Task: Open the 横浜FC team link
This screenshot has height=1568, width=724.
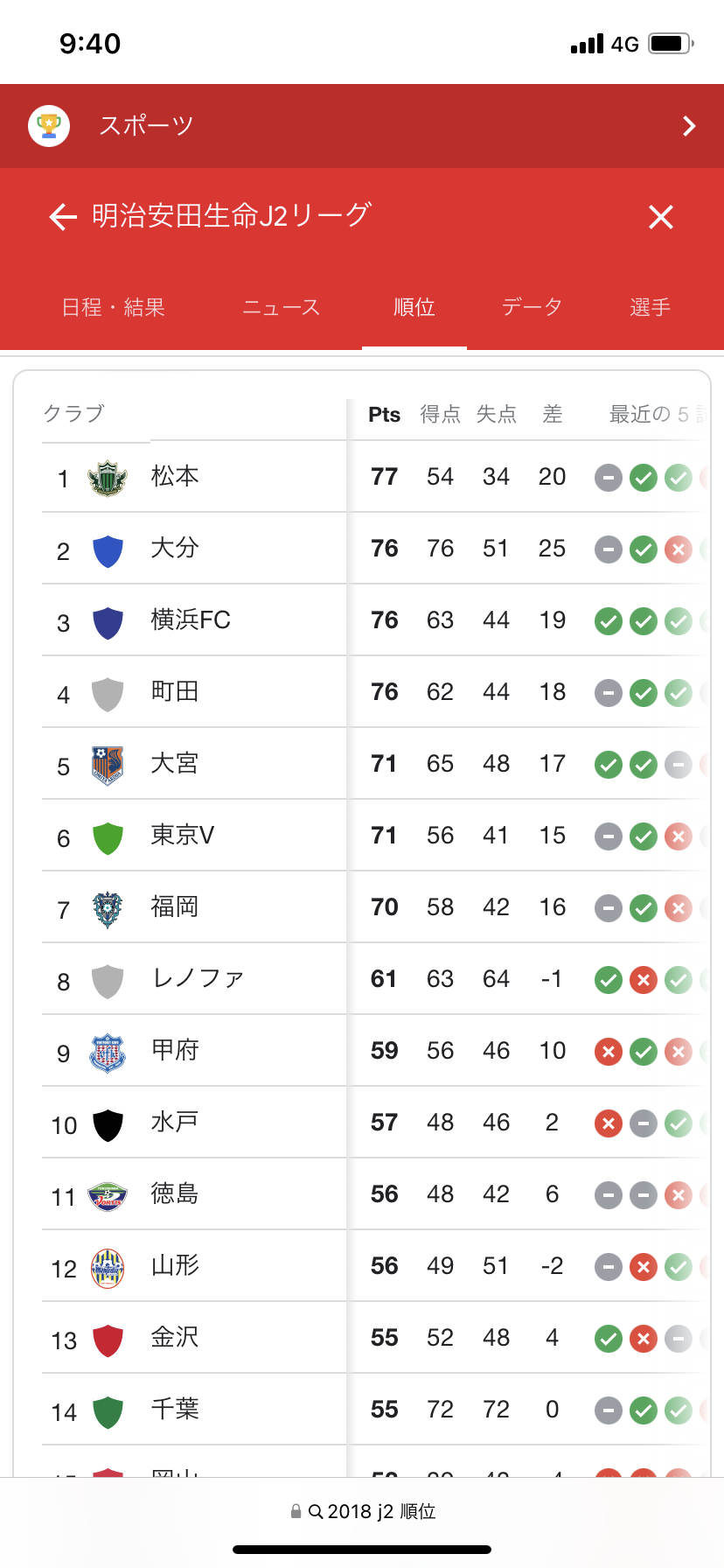Action: [x=191, y=620]
